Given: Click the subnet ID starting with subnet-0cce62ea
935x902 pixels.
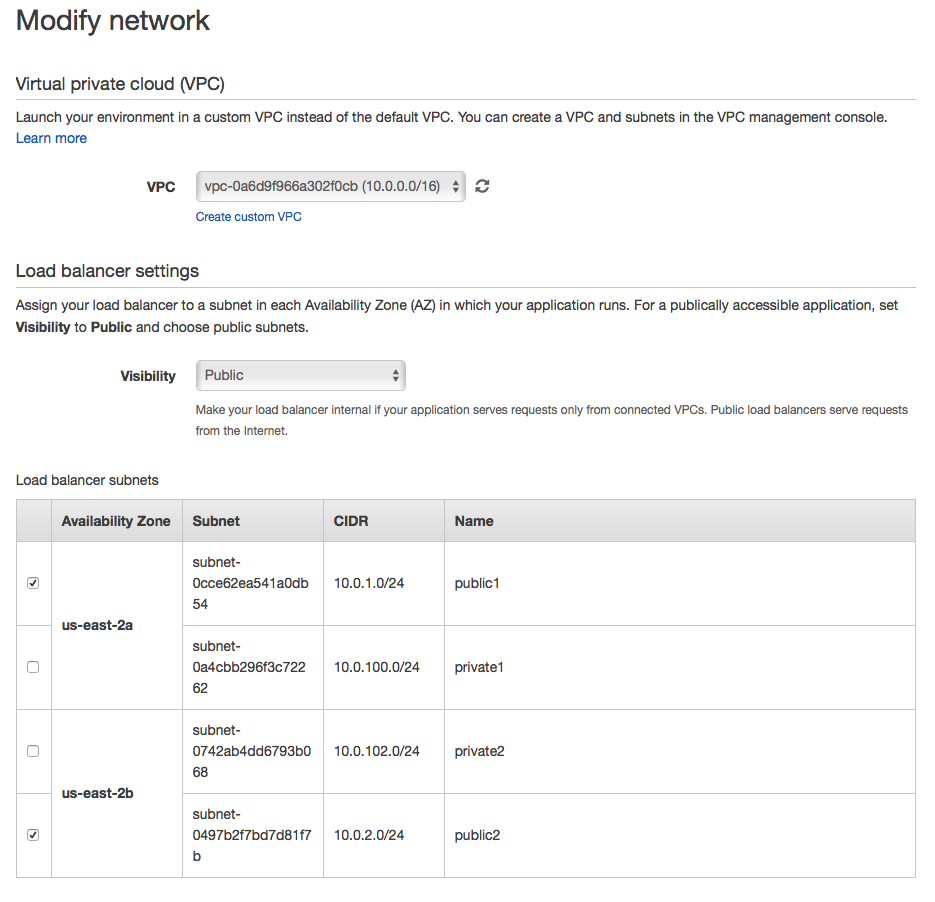Looking at the screenshot, I should [x=251, y=583].
